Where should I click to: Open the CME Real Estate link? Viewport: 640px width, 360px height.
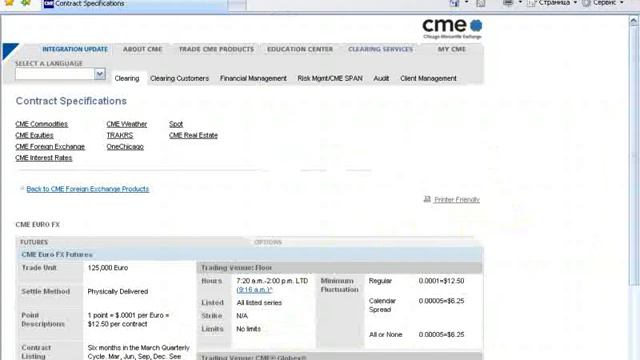(193, 136)
